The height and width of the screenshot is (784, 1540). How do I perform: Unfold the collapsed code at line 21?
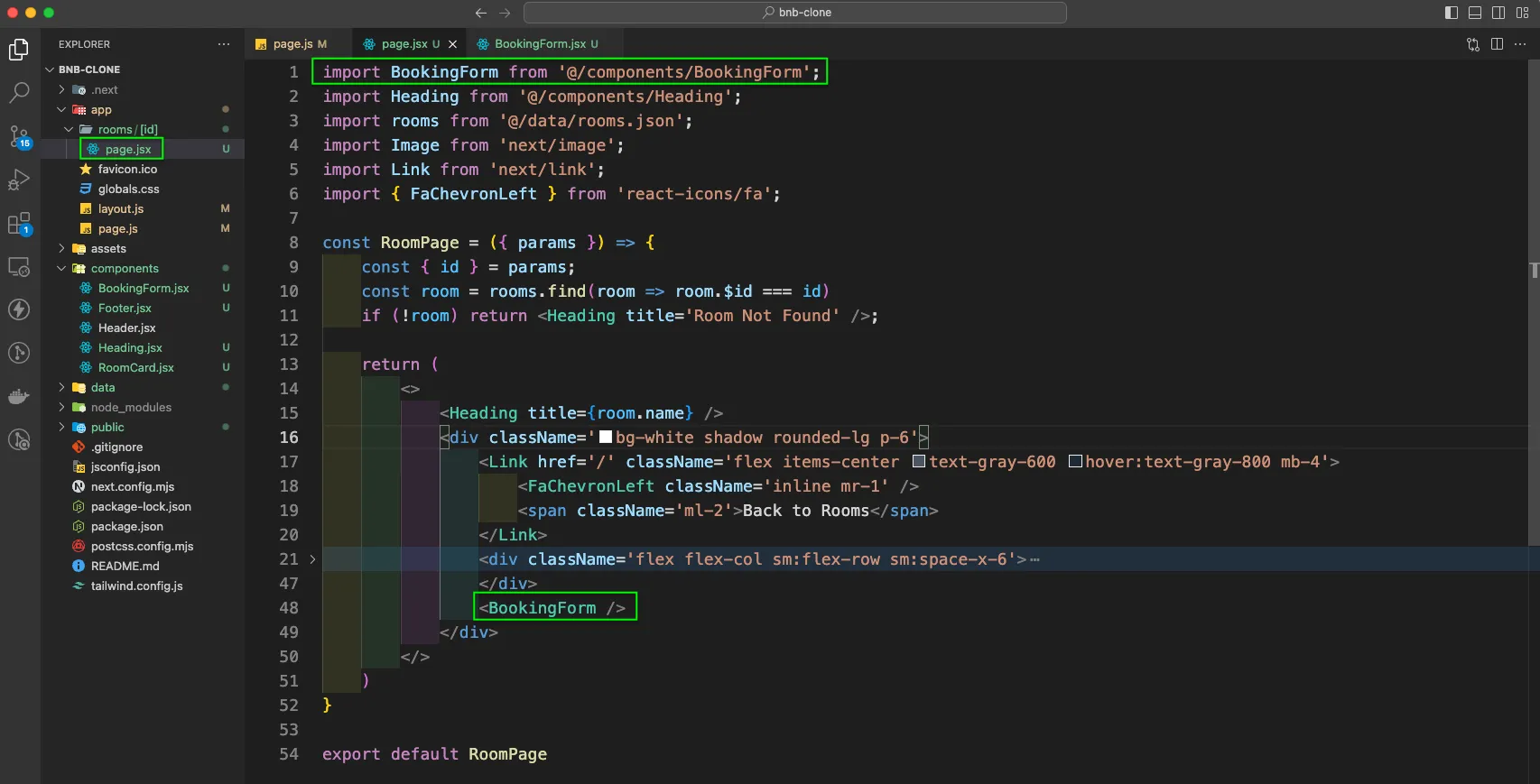[x=312, y=559]
